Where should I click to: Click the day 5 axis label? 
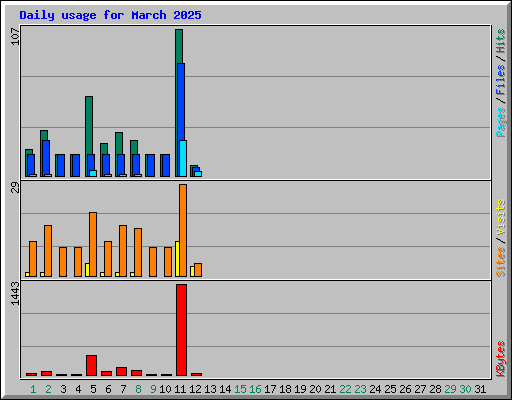[93, 389]
